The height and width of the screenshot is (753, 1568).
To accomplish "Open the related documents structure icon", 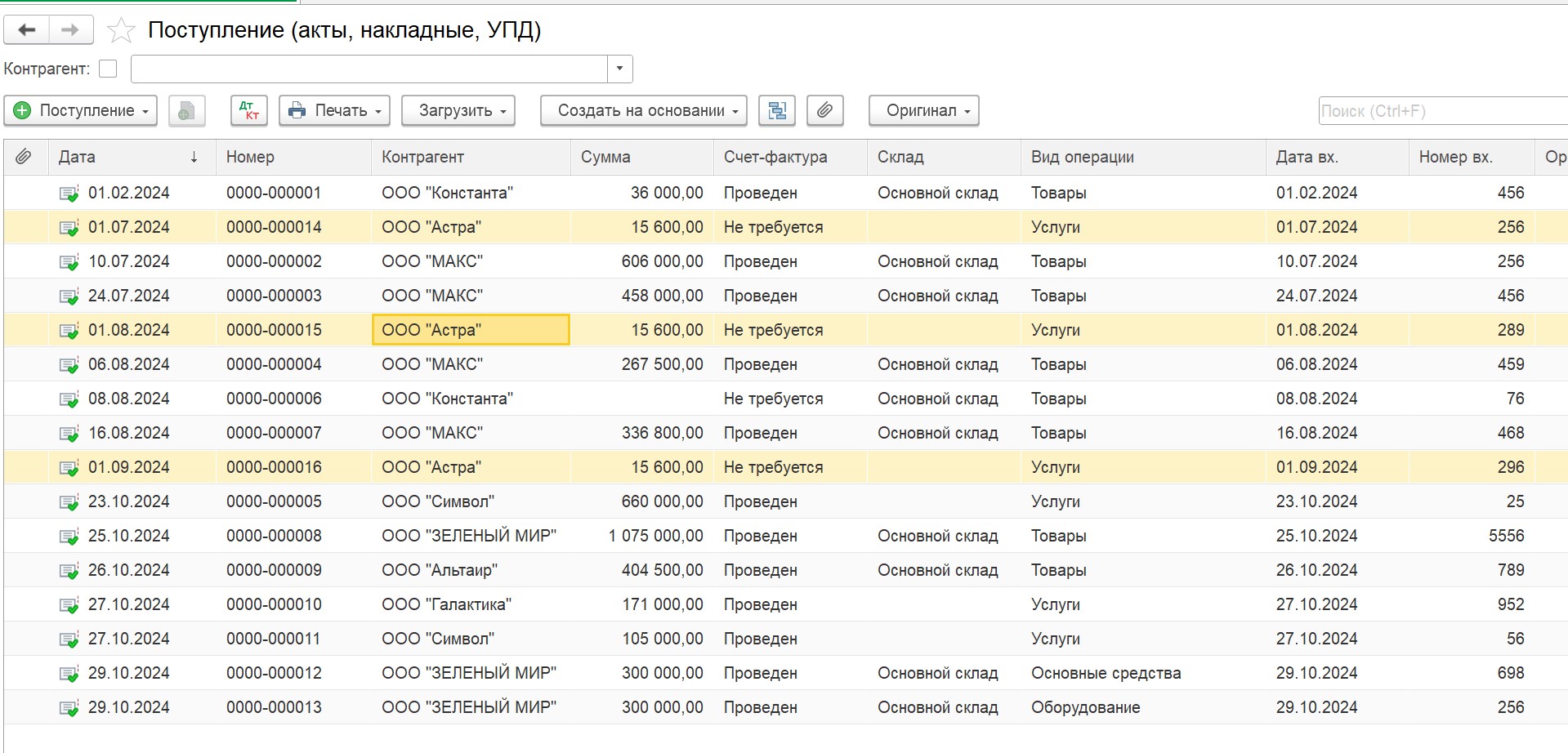I will pyautogui.click(x=777, y=111).
